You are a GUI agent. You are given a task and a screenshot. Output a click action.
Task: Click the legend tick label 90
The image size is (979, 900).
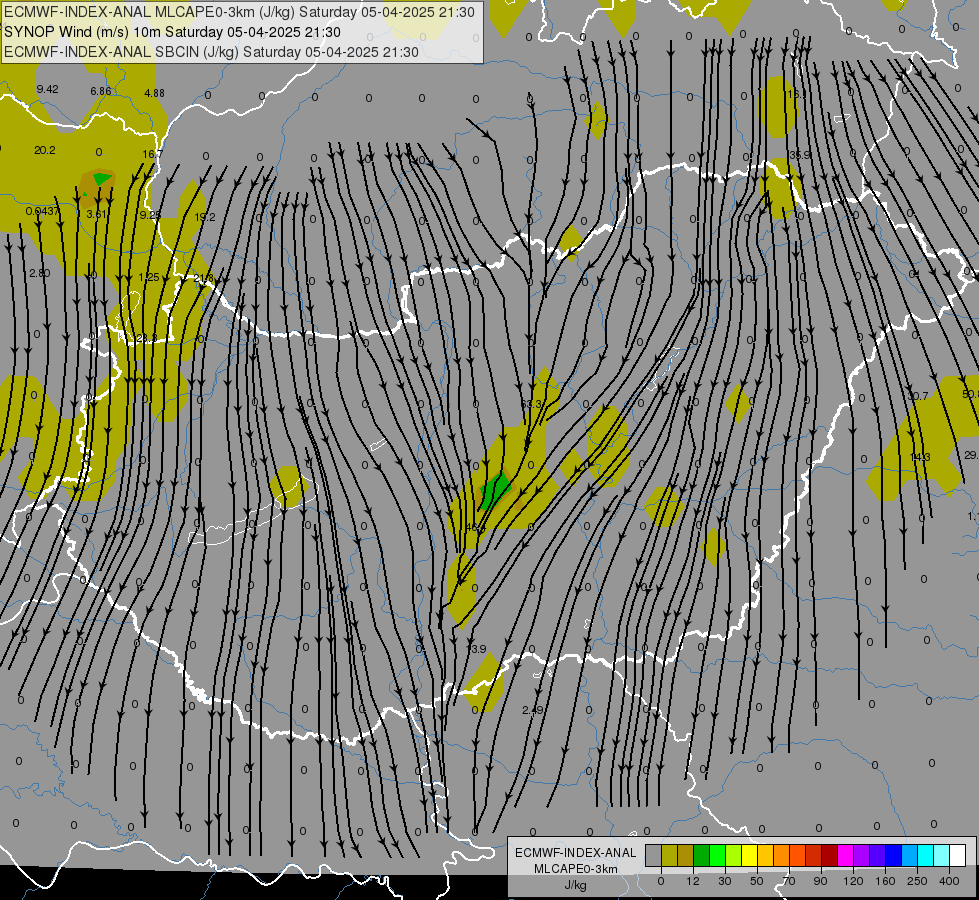[820, 881]
